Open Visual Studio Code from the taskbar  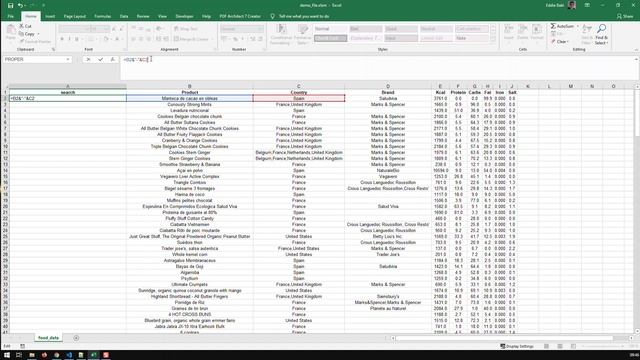(69, 355)
